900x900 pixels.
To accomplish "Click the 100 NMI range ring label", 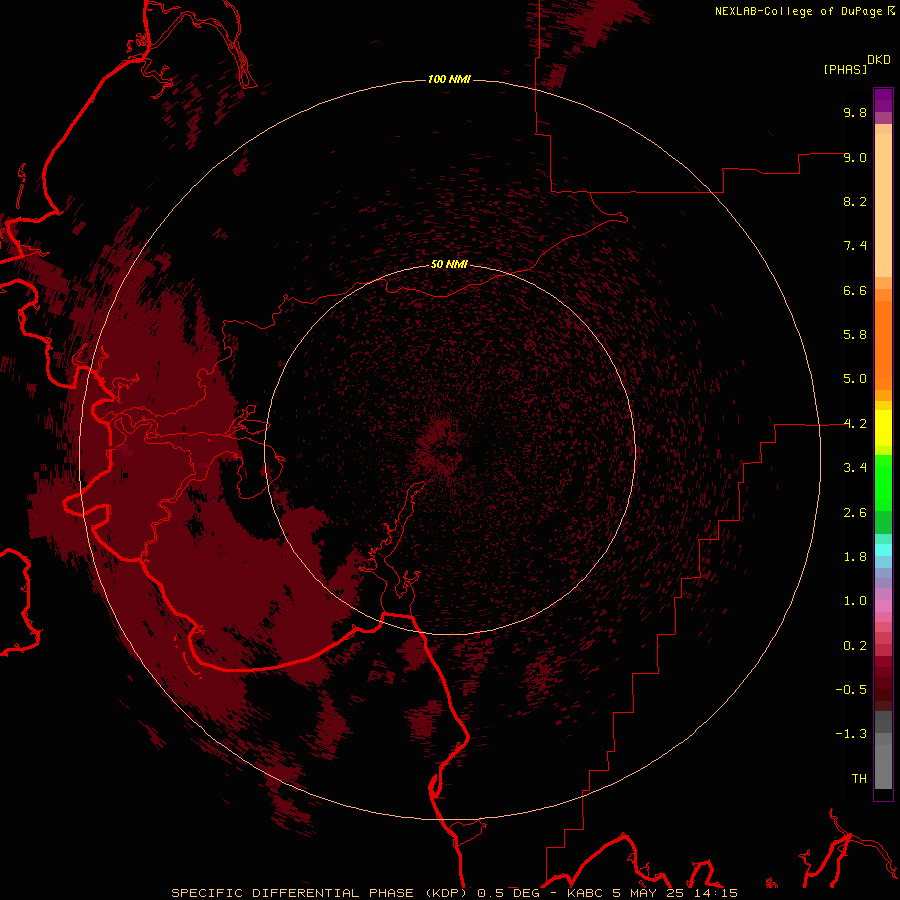I will coord(449,79).
